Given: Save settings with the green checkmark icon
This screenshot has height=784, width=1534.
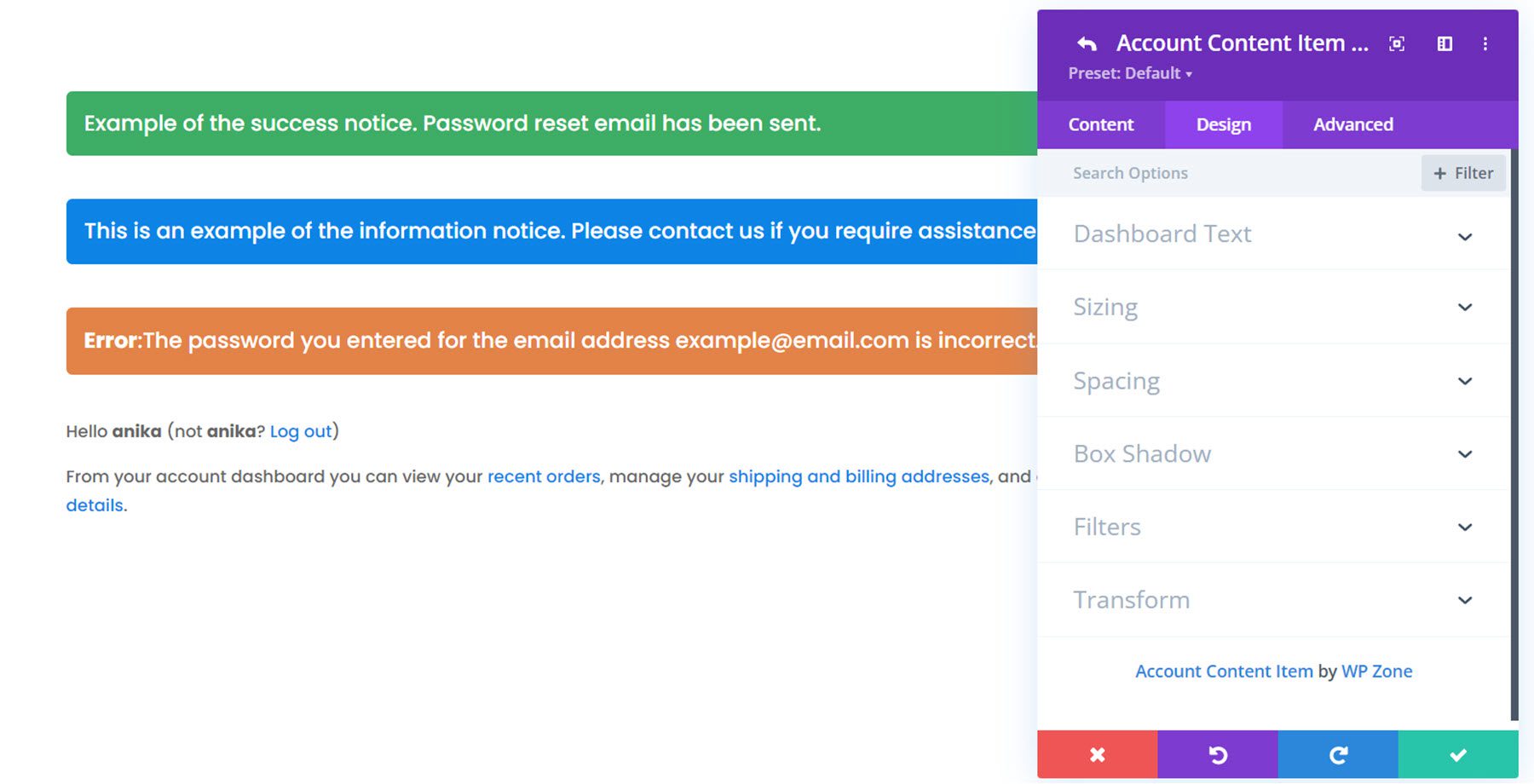Looking at the screenshot, I should click(x=1457, y=755).
